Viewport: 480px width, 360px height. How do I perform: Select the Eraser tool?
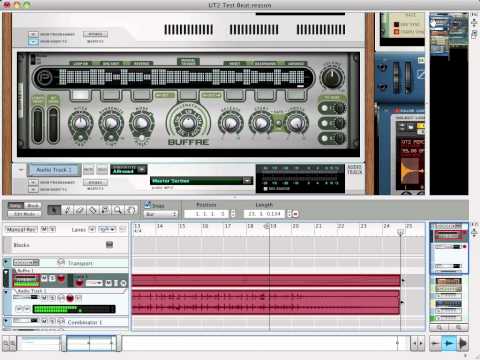(80, 210)
